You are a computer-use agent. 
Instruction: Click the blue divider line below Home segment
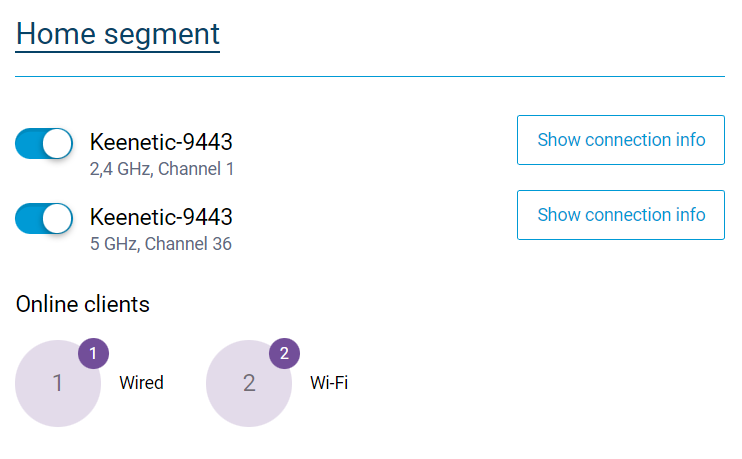coord(370,76)
